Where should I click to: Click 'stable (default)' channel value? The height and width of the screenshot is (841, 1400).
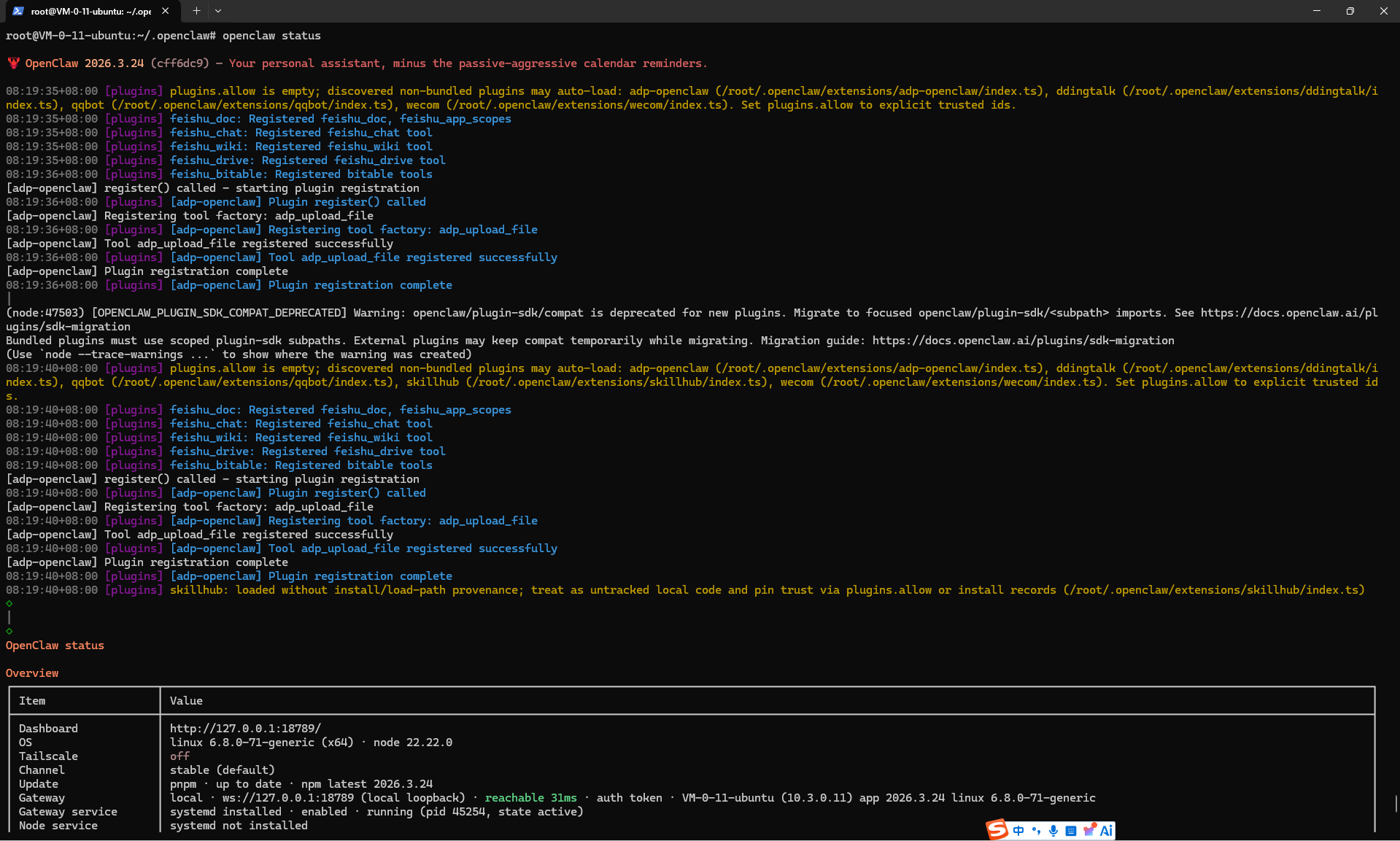[223, 770]
